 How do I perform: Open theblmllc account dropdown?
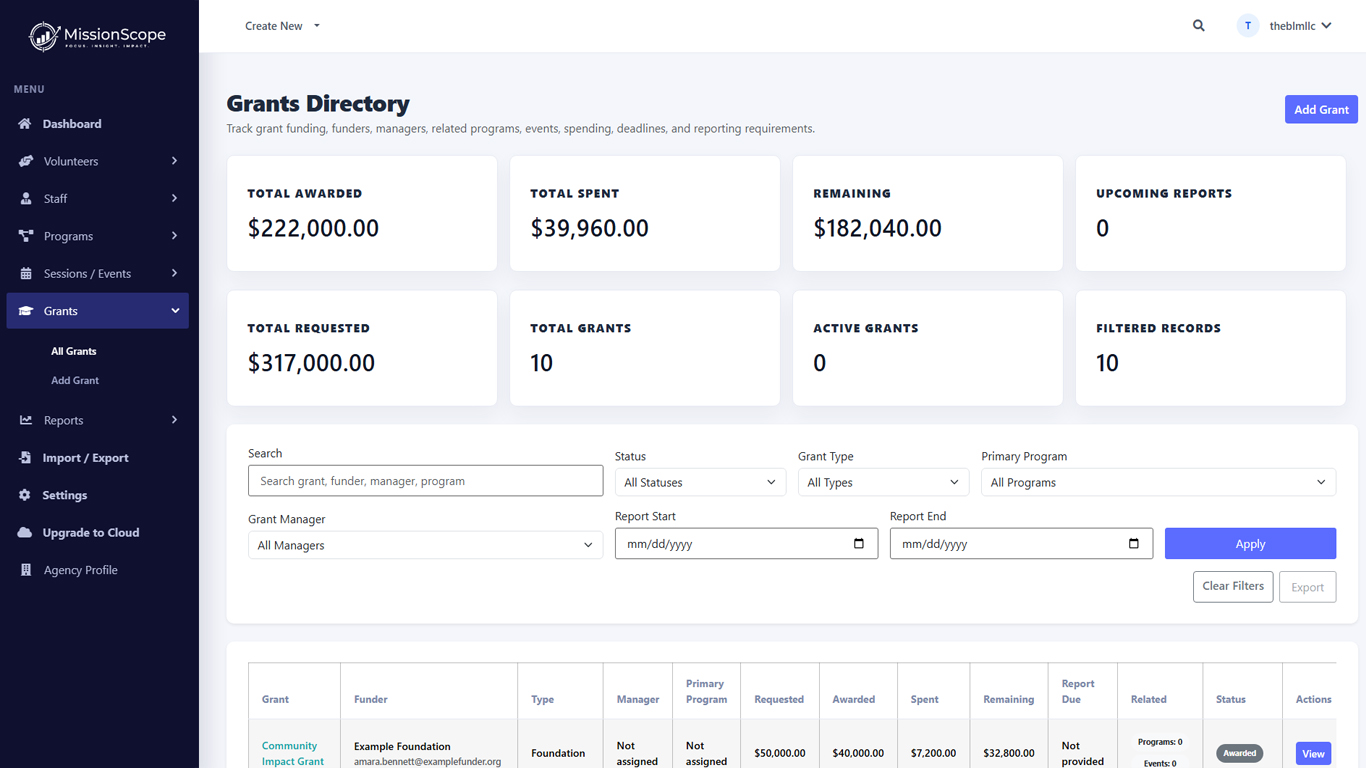point(1300,26)
